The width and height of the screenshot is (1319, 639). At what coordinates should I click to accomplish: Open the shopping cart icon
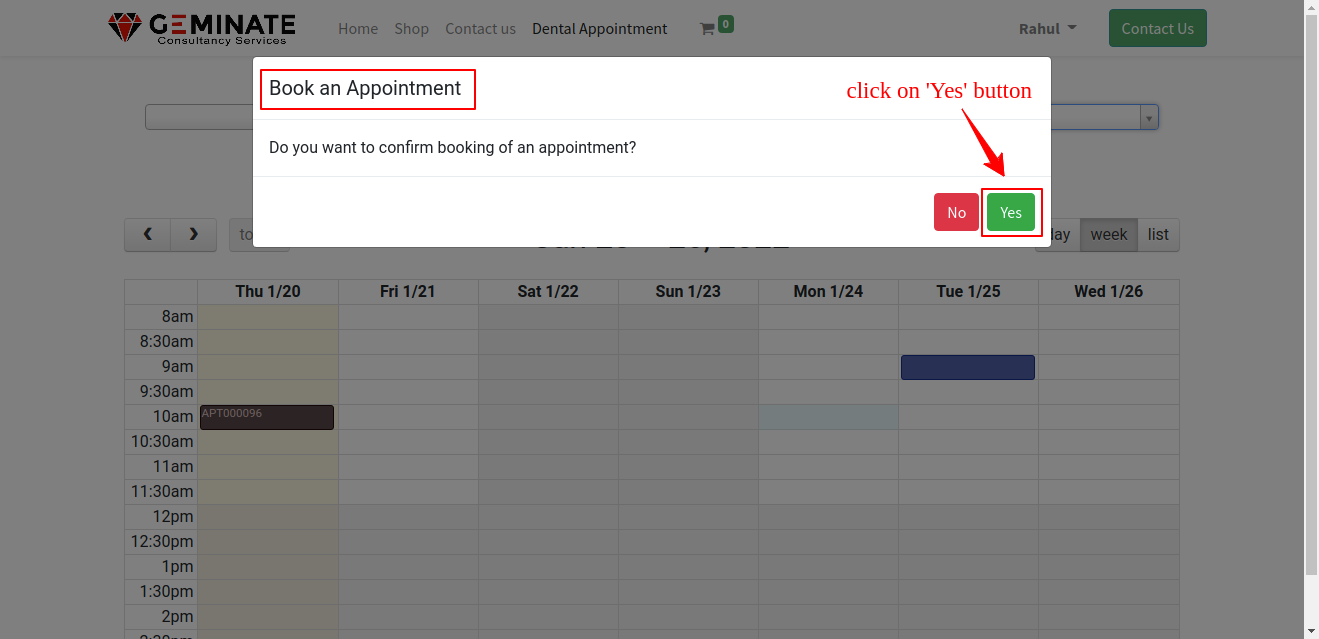tap(708, 29)
